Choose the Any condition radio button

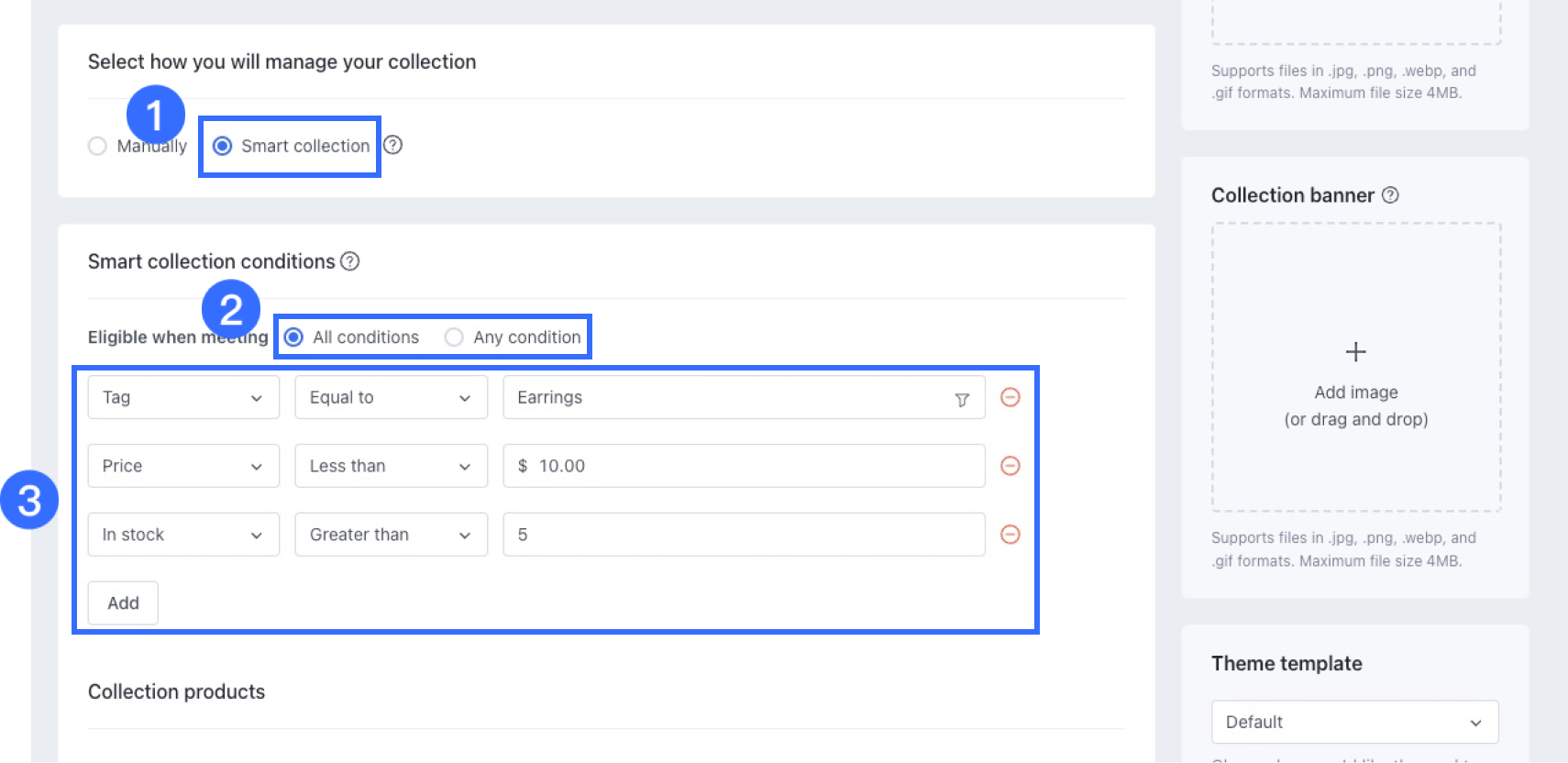(454, 337)
